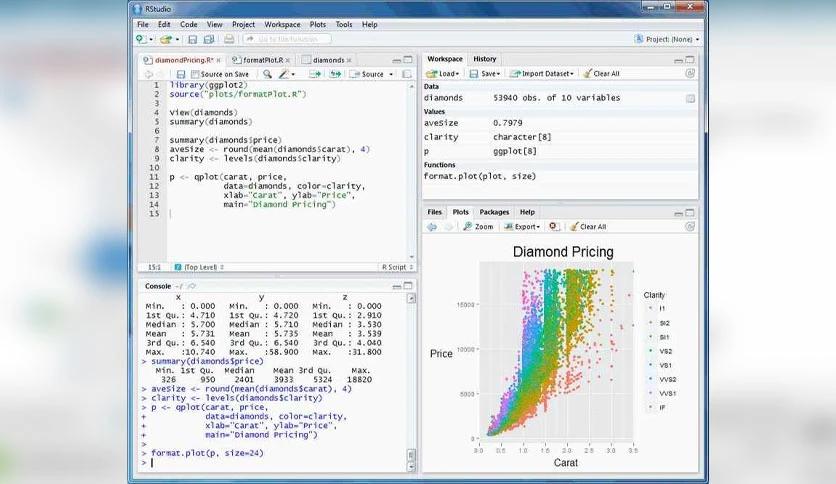
Task: Open the Import Dataset dropdown
Action: tap(542, 74)
